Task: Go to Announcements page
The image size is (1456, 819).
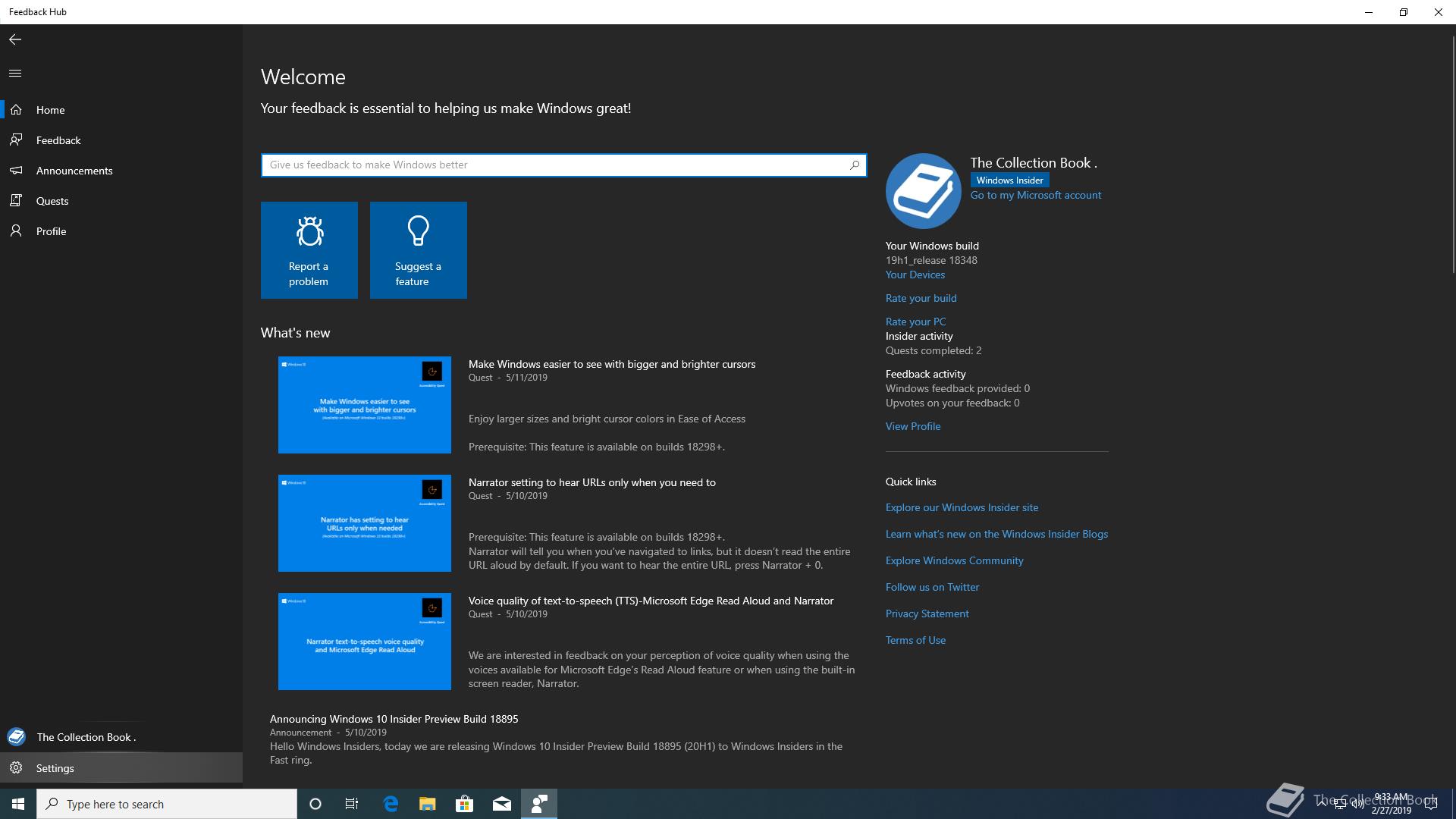Action: (x=121, y=171)
